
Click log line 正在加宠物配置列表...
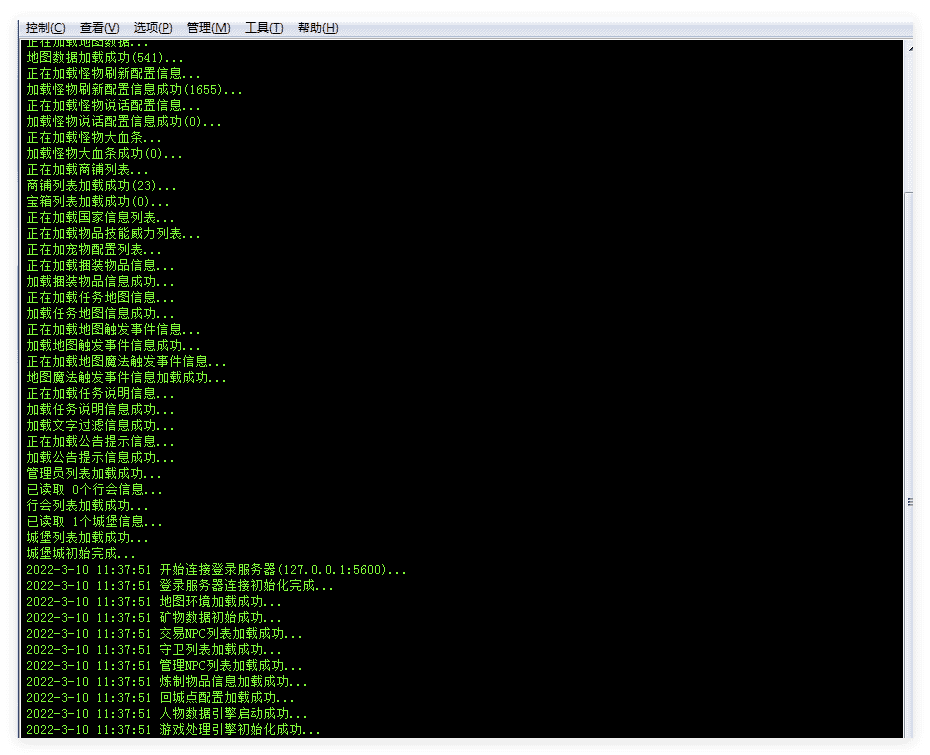pyautogui.click(x=94, y=250)
